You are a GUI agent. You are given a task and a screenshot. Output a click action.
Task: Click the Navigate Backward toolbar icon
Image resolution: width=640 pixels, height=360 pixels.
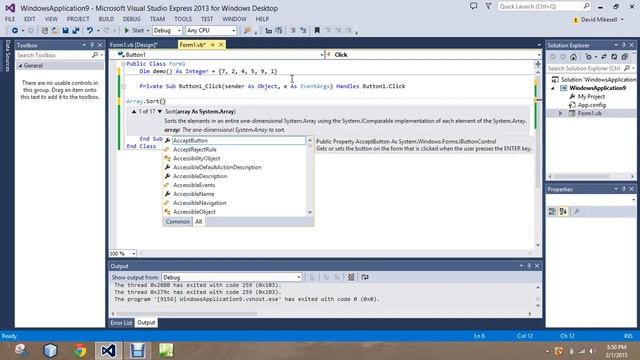(x=15, y=31)
